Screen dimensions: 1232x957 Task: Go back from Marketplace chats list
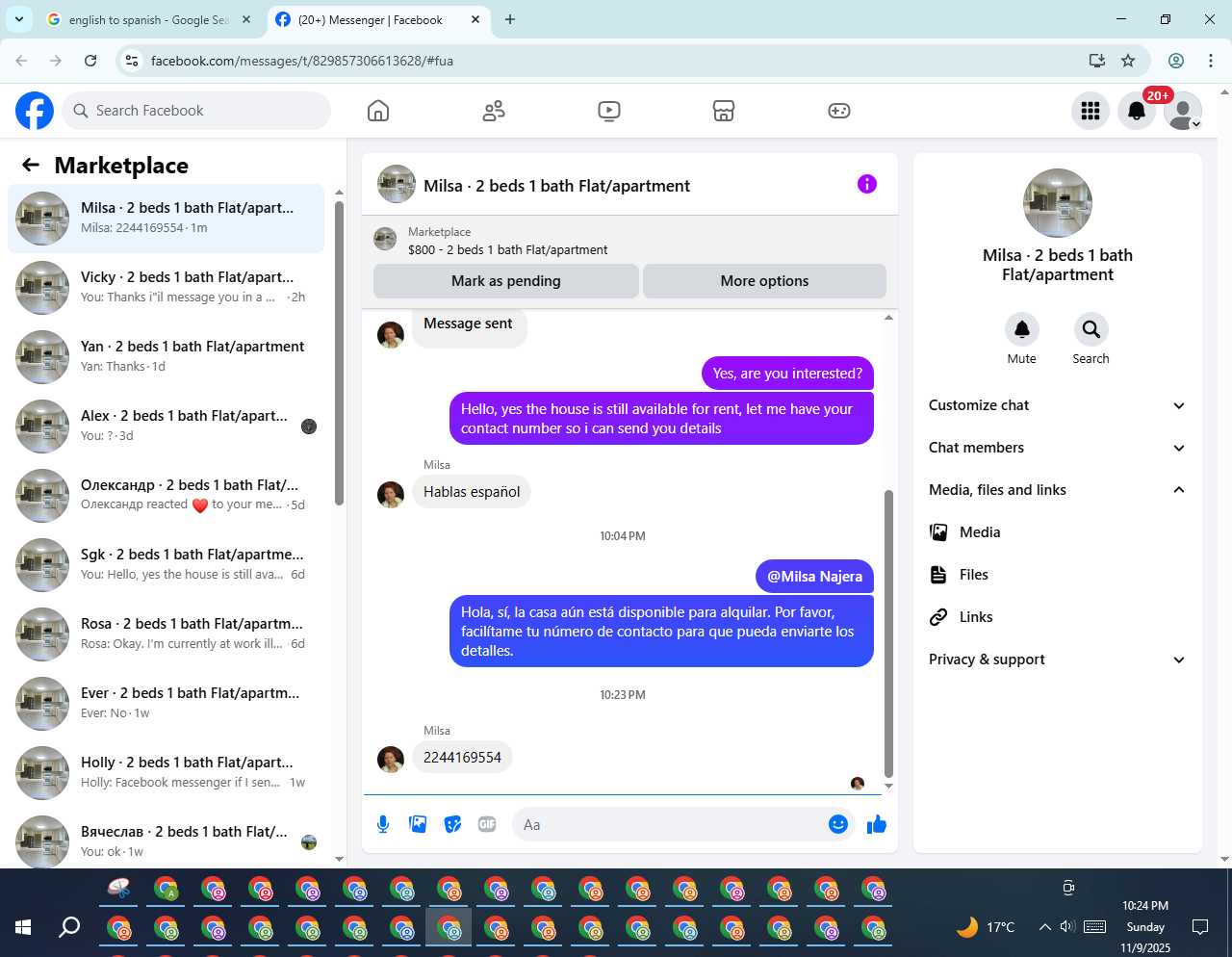tap(31, 165)
